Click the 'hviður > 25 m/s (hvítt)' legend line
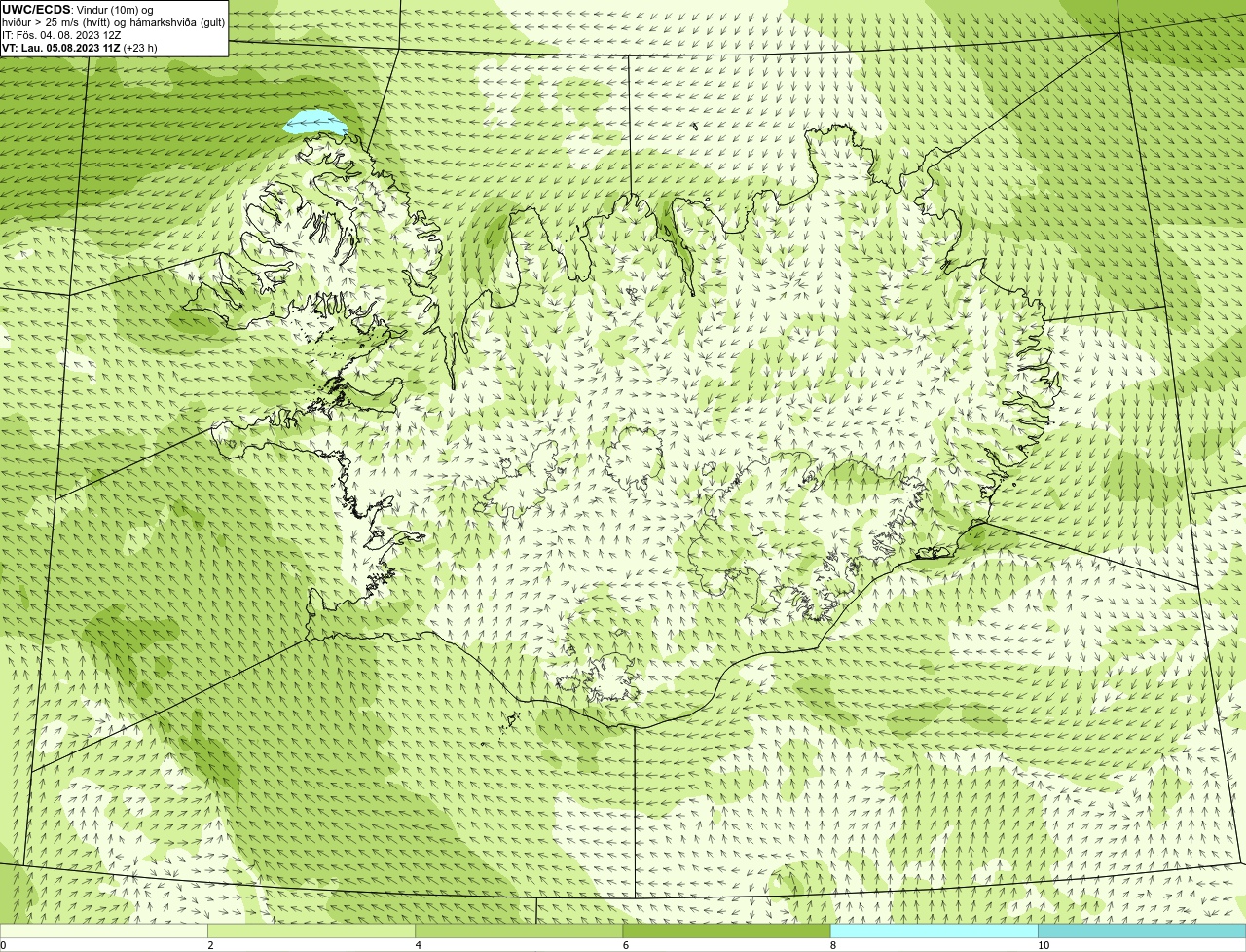 coord(114,22)
